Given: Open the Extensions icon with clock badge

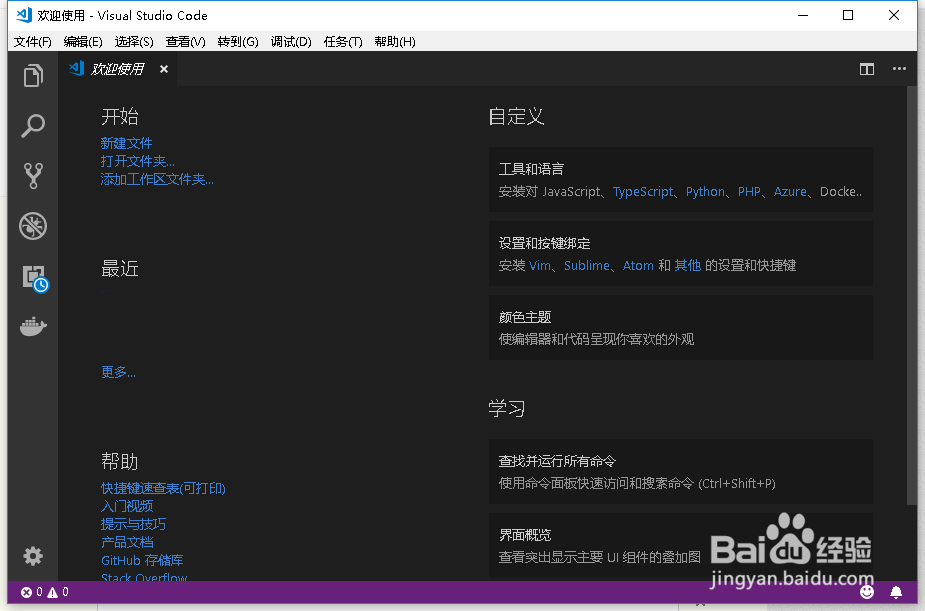Looking at the screenshot, I should (35, 278).
